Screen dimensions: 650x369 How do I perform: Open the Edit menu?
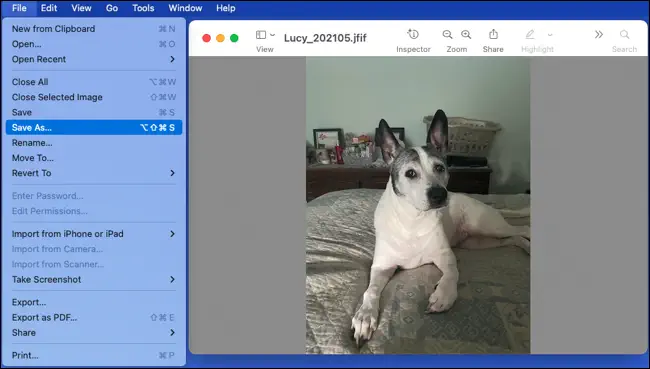(49, 8)
